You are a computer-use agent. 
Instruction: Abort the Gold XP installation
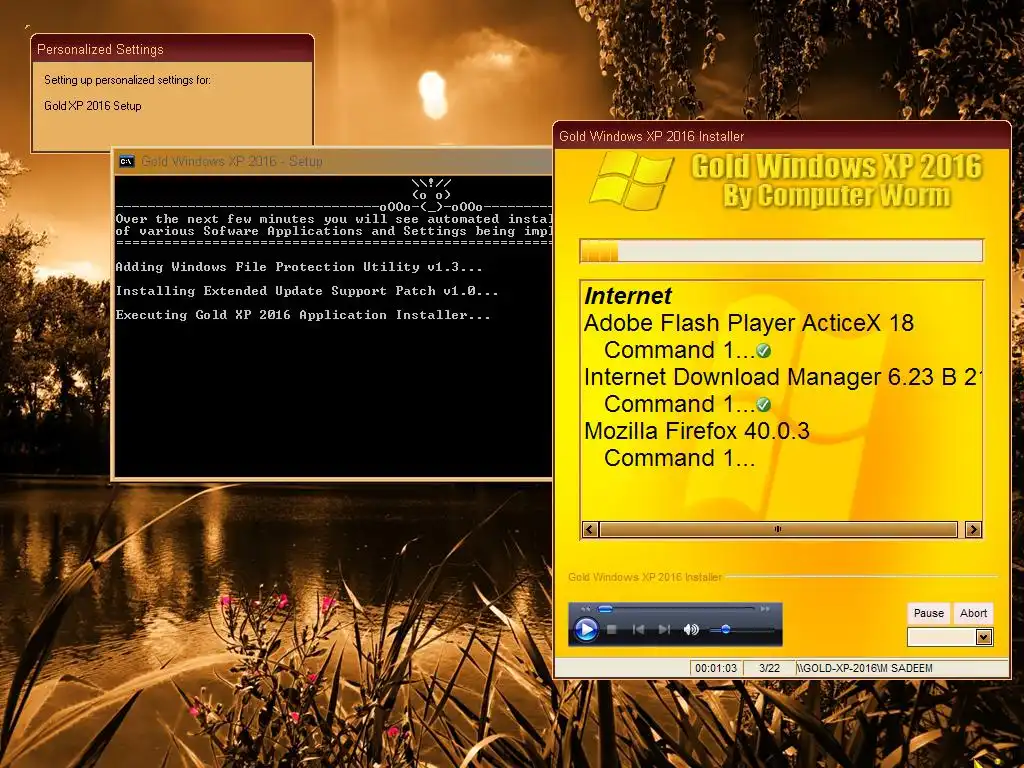pos(973,613)
